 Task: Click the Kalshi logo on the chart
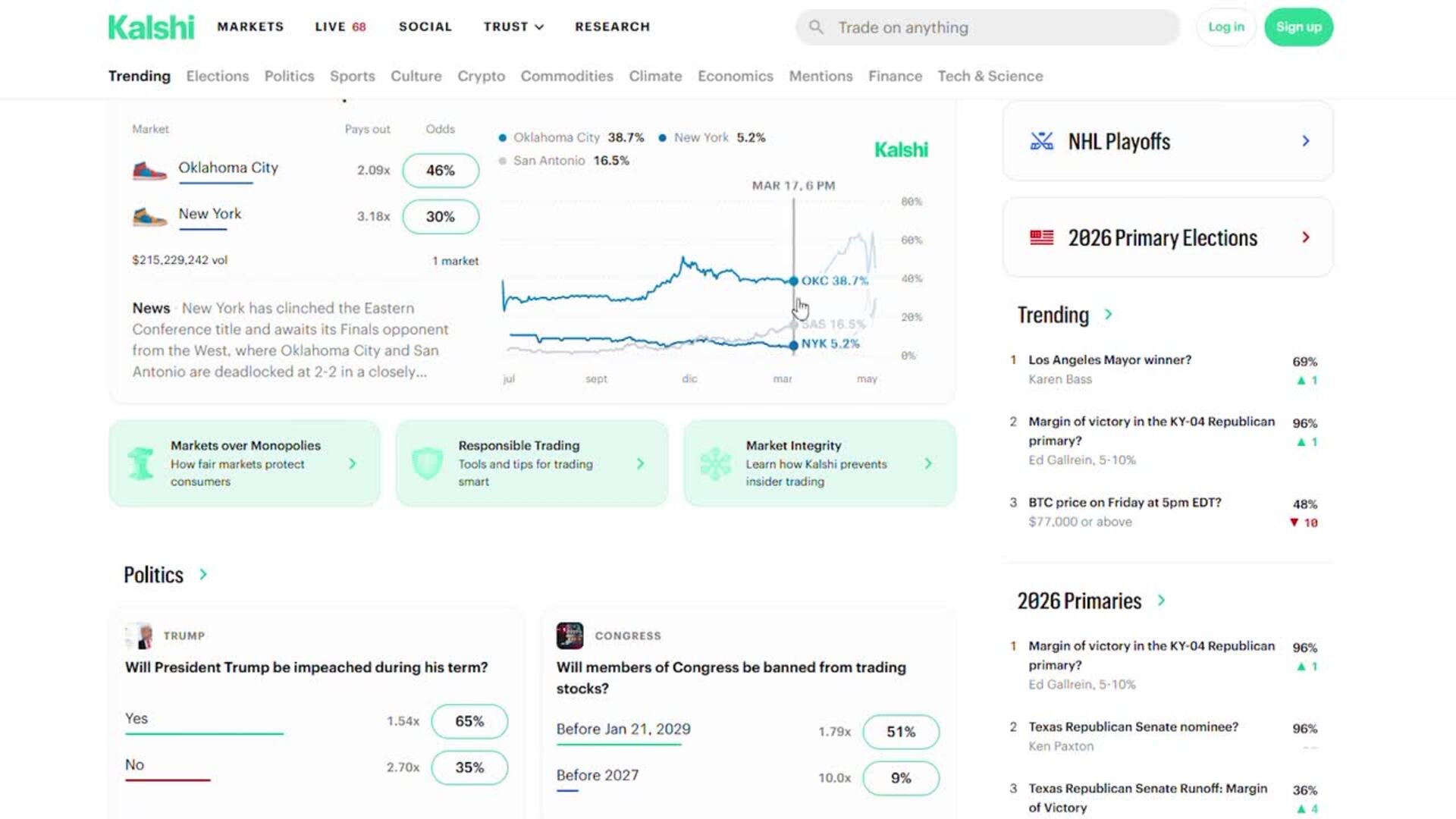click(901, 149)
